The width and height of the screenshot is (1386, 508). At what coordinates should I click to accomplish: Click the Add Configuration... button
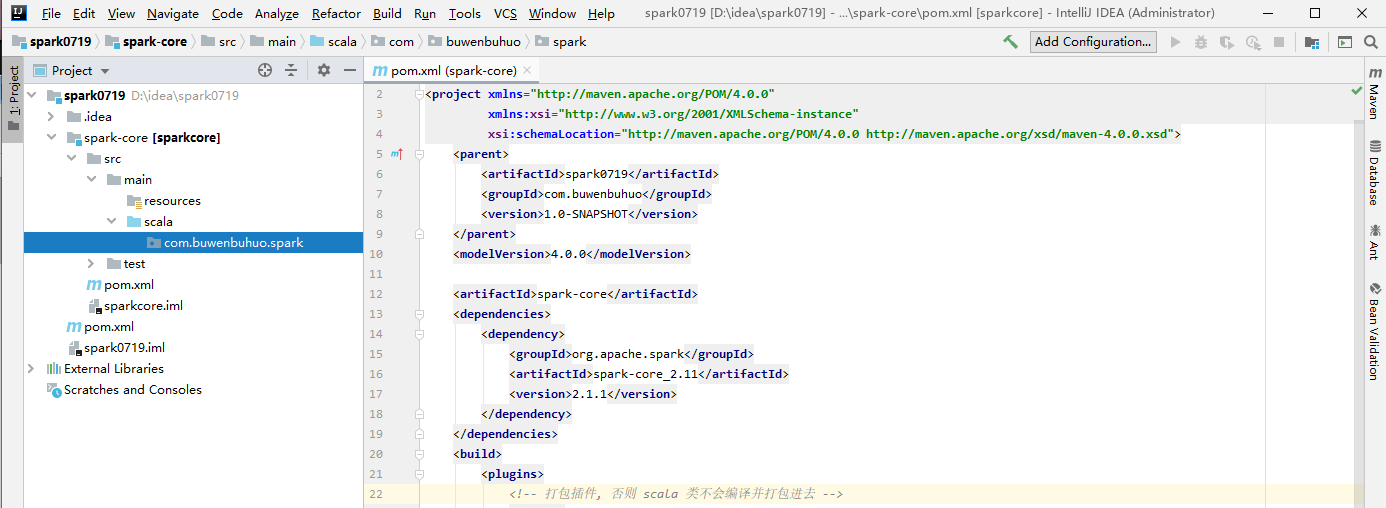[1093, 42]
